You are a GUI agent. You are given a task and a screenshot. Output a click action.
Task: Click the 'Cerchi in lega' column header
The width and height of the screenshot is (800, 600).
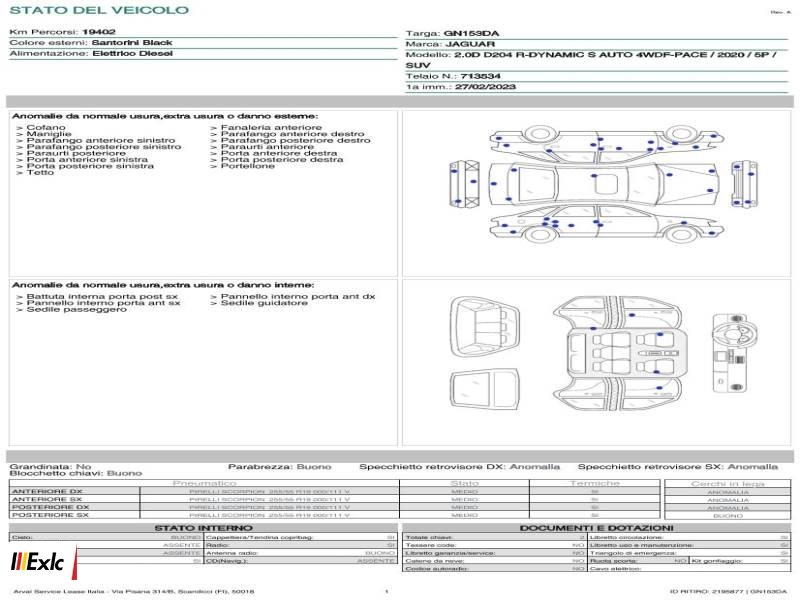coord(728,484)
